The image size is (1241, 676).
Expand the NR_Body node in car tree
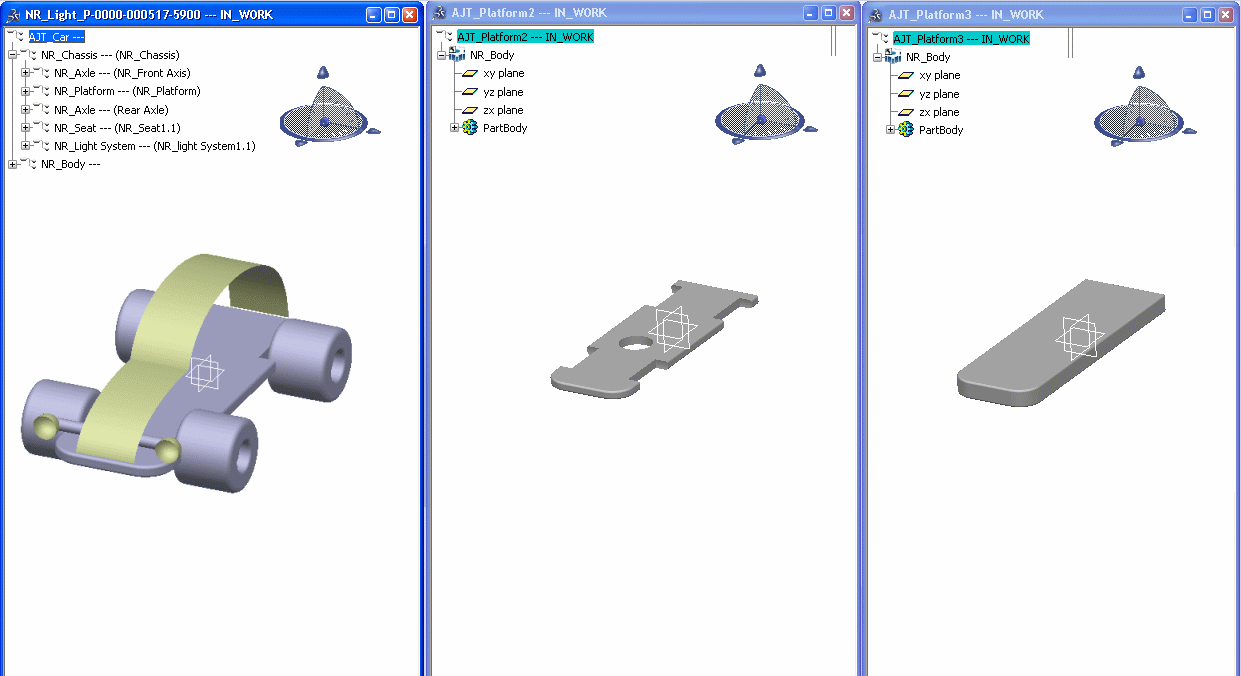(x=13, y=164)
